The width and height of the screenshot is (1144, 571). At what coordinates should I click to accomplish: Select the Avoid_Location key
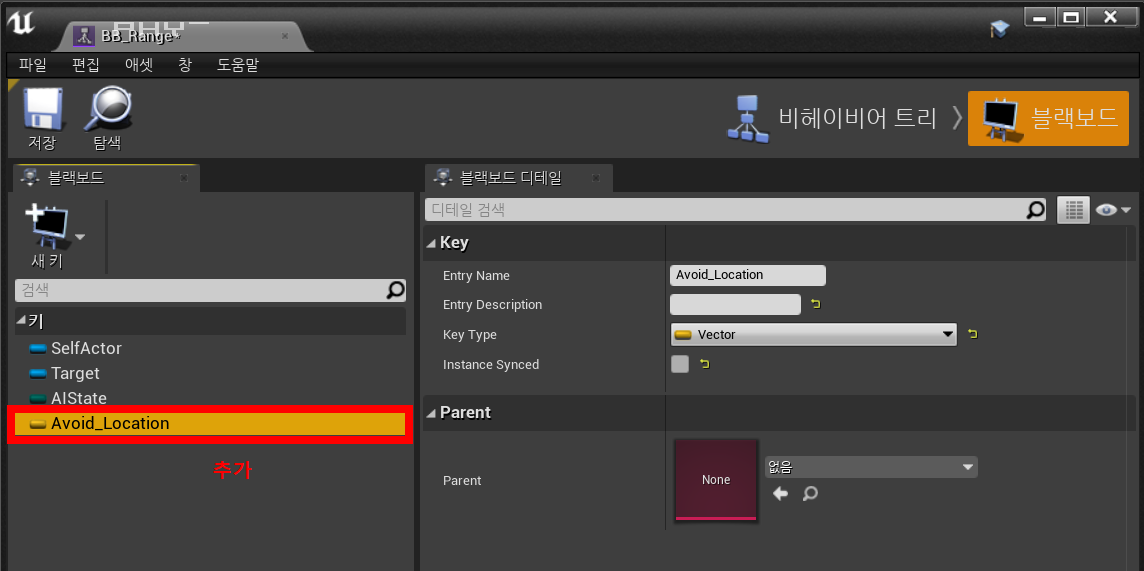tap(210, 423)
